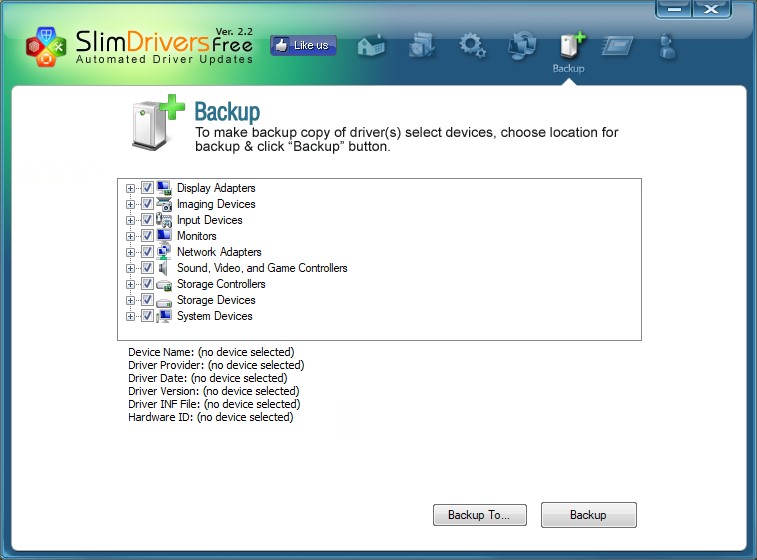
Task: Click the Like us button
Action: [x=303, y=45]
